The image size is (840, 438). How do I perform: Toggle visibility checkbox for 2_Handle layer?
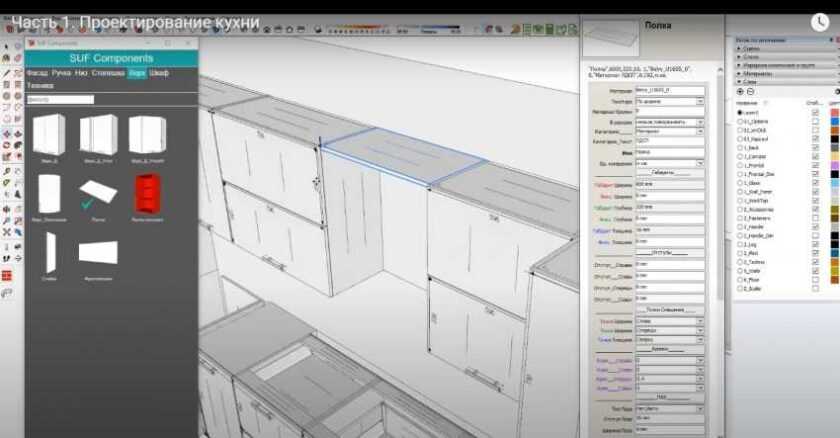click(x=815, y=226)
